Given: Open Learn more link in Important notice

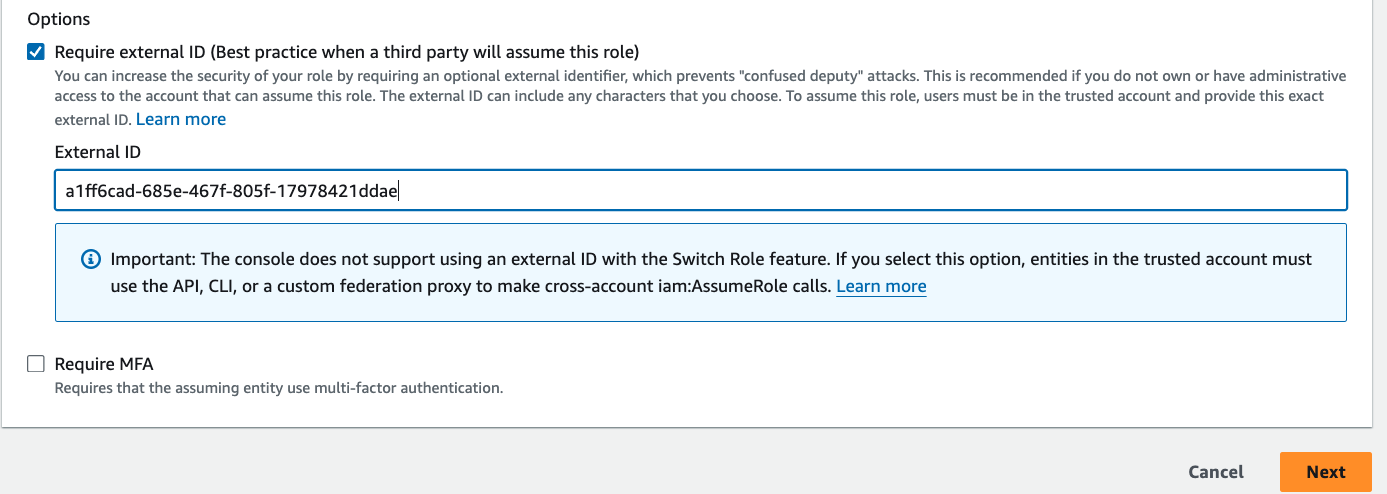Looking at the screenshot, I should (881, 287).
